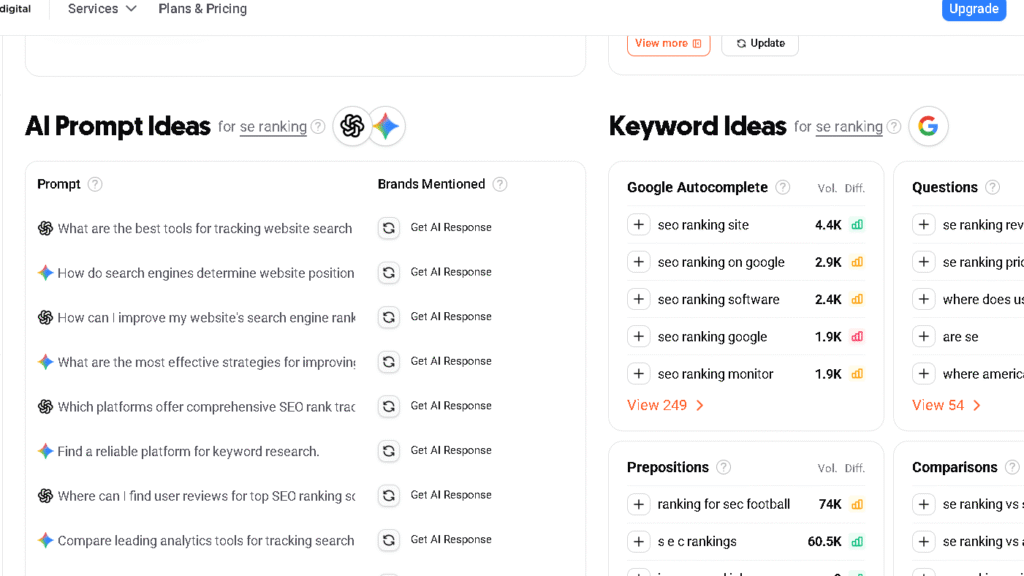Click the Brands Mentioned help icon

pos(500,184)
